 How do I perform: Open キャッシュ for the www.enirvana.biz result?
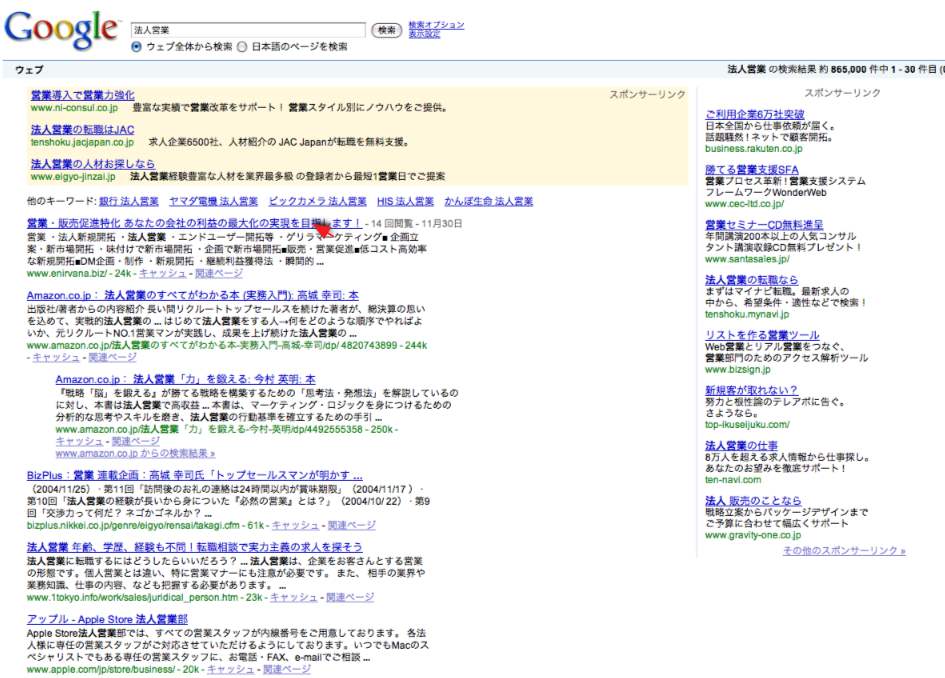(163, 274)
